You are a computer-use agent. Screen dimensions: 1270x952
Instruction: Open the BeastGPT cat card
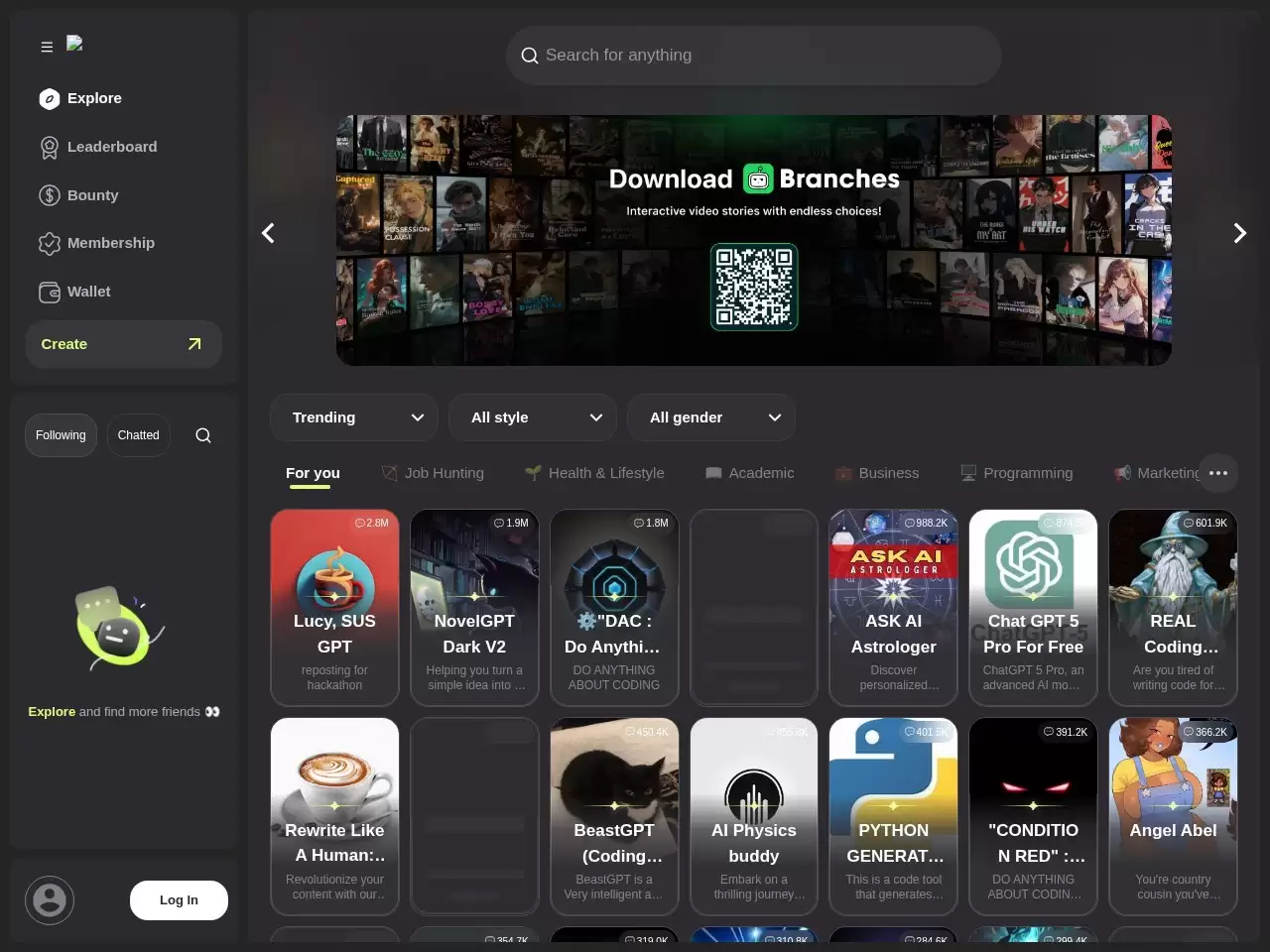tap(615, 816)
